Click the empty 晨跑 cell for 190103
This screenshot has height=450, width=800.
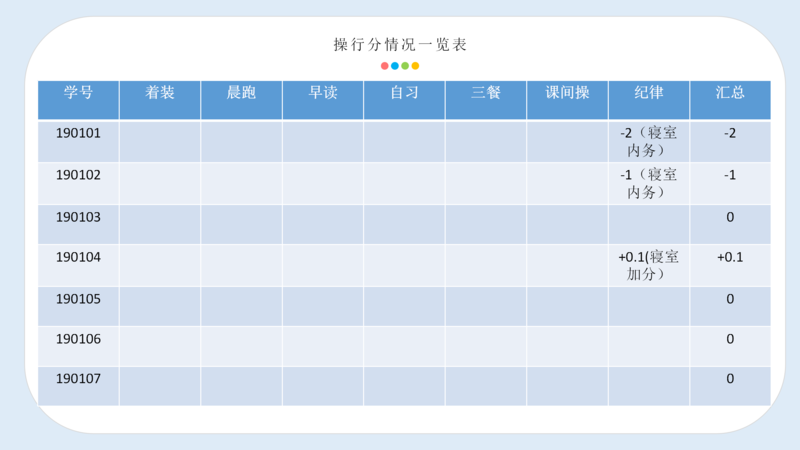tap(241, 224)
